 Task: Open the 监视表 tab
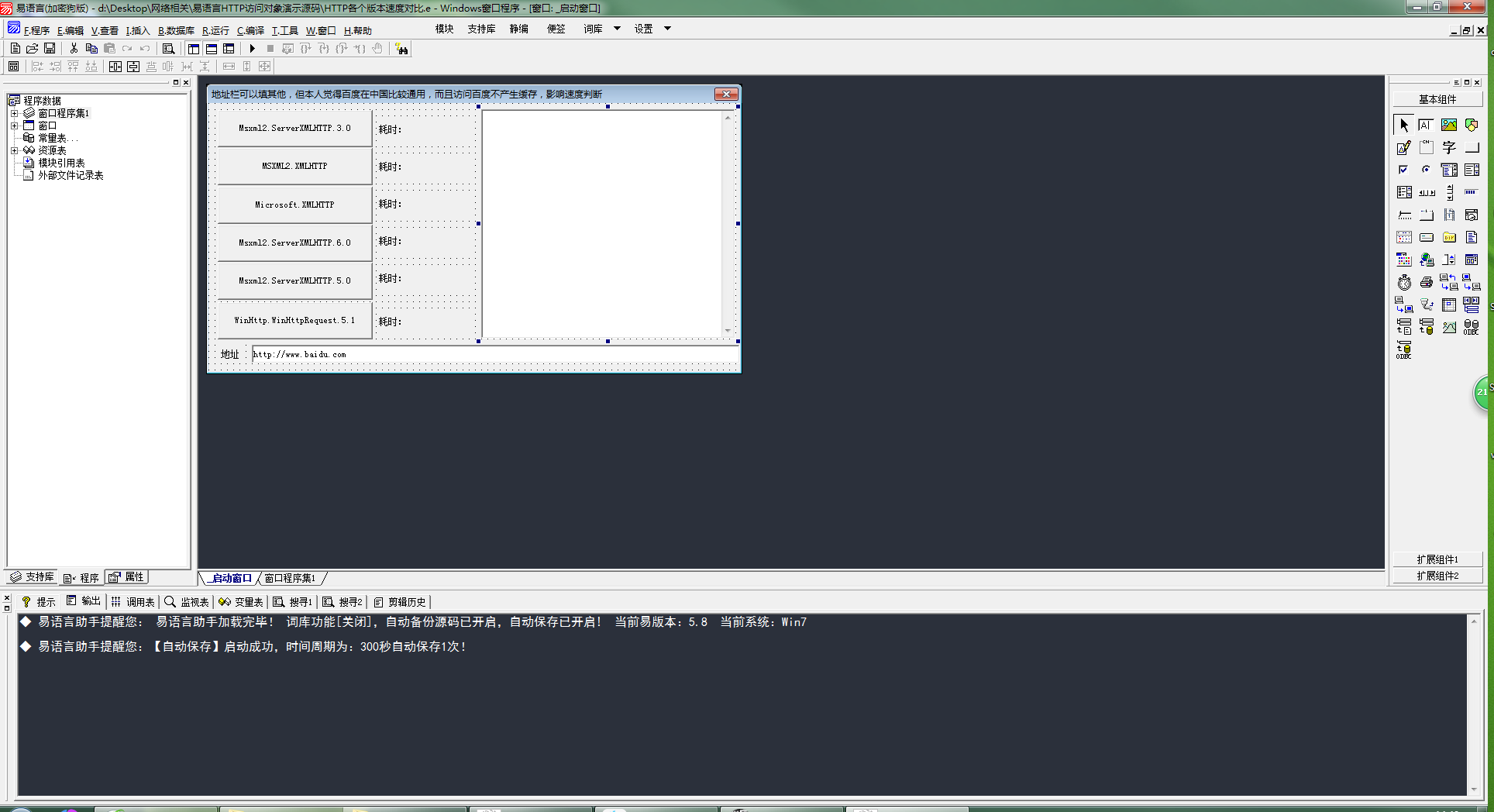187,602
